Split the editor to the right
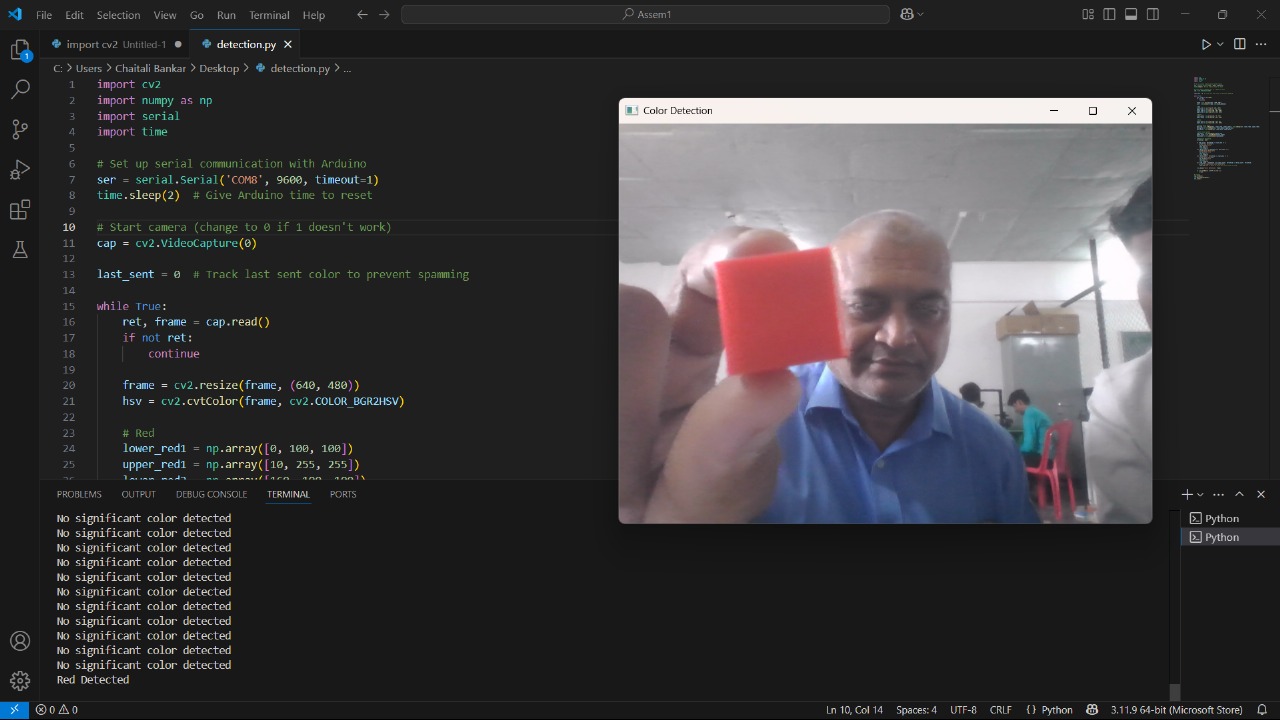Screen dimensions: 1280x720 click(1240, 44)
